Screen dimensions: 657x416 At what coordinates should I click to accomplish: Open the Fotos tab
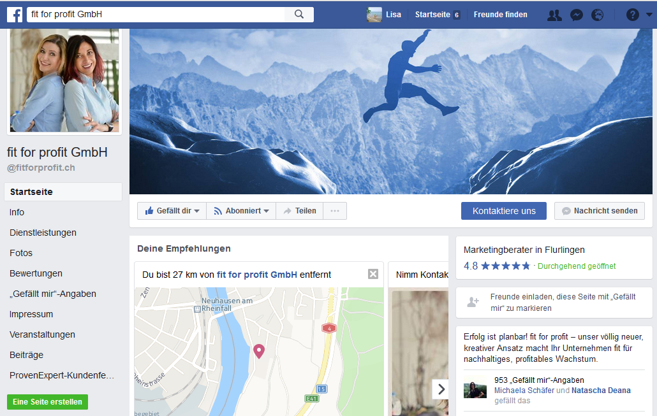tap(21, 253)
